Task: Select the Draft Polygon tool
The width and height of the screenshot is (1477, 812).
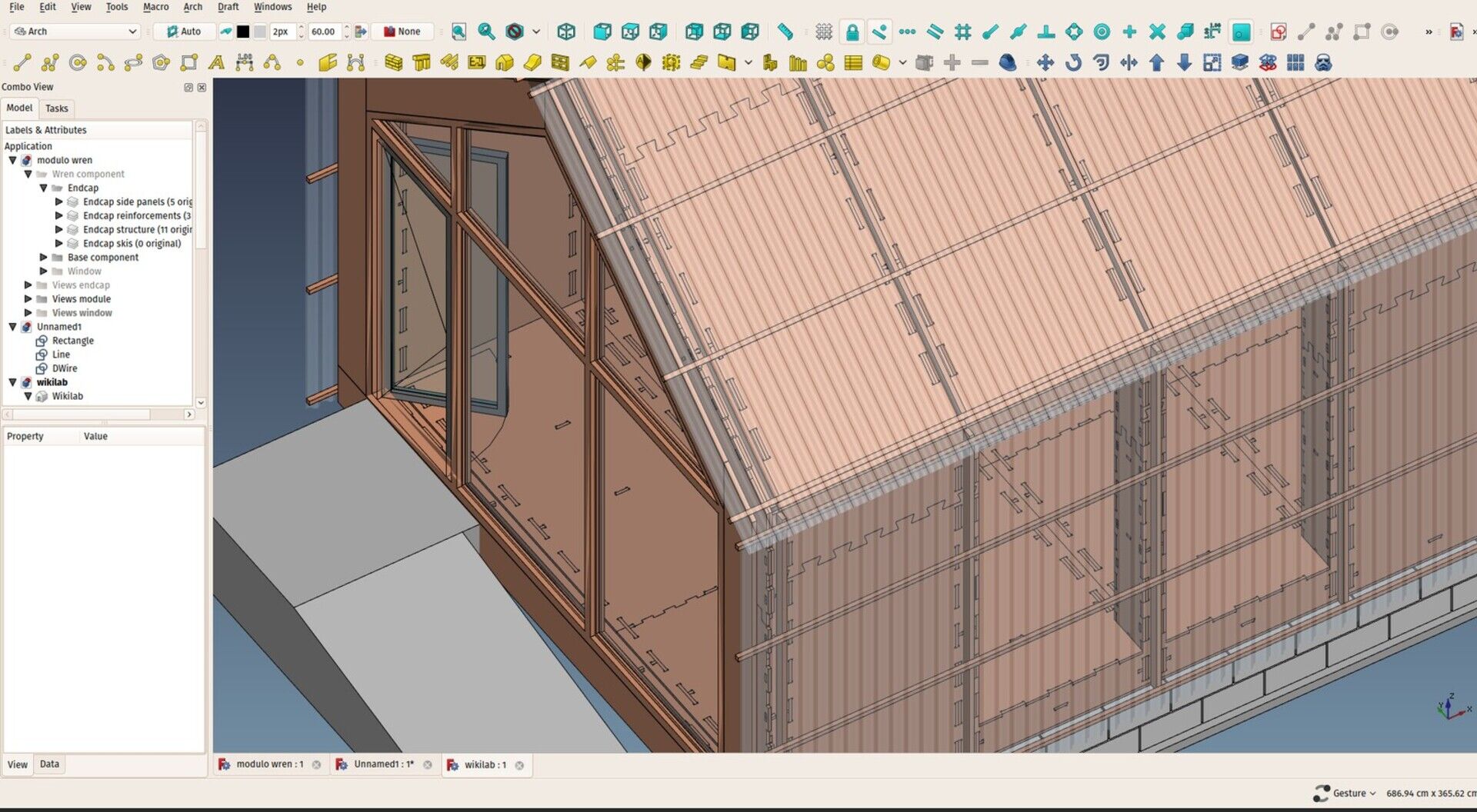Action: (x=161, y=63)
